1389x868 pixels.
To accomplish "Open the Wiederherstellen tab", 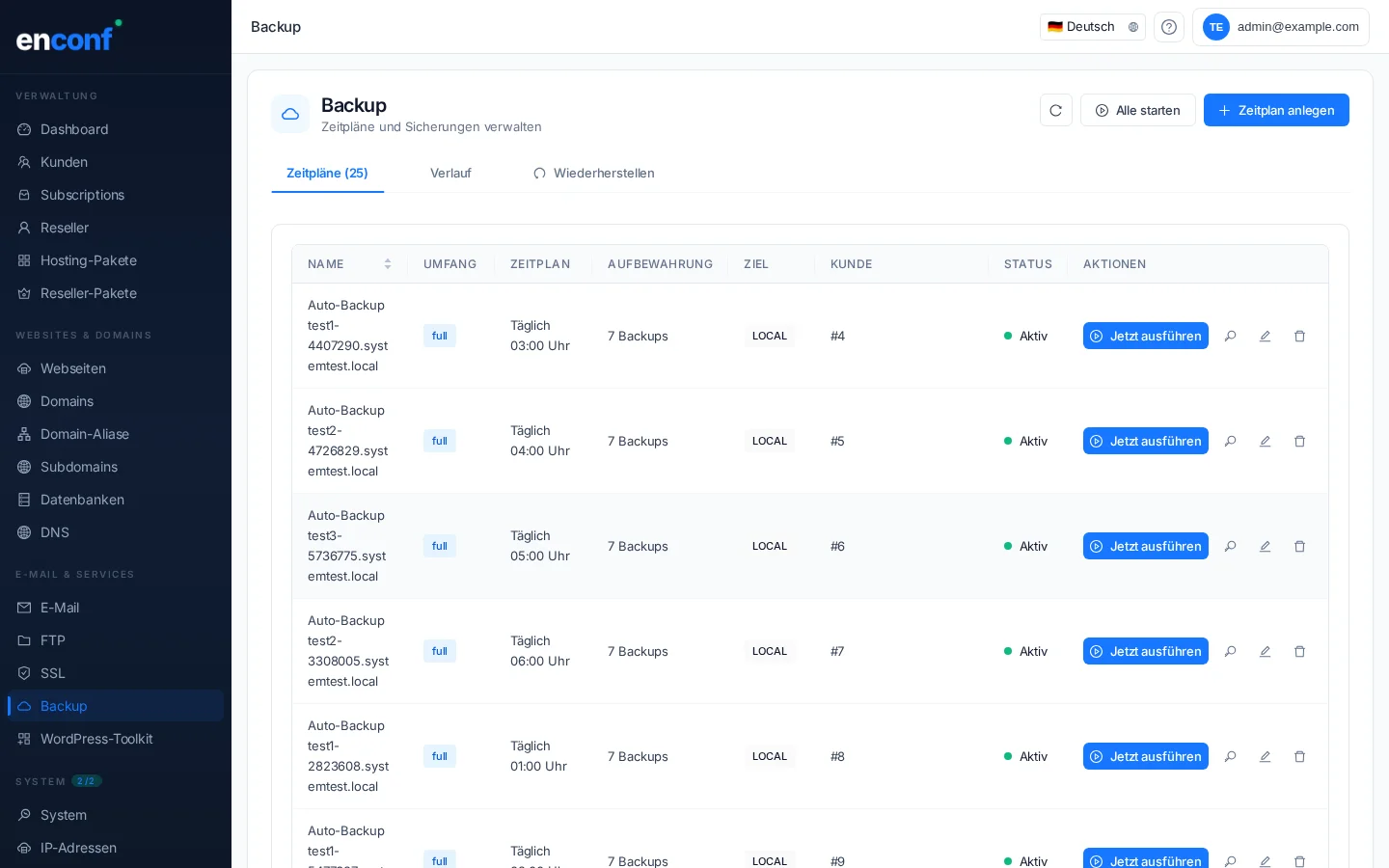I will click(x=593, y=174).
